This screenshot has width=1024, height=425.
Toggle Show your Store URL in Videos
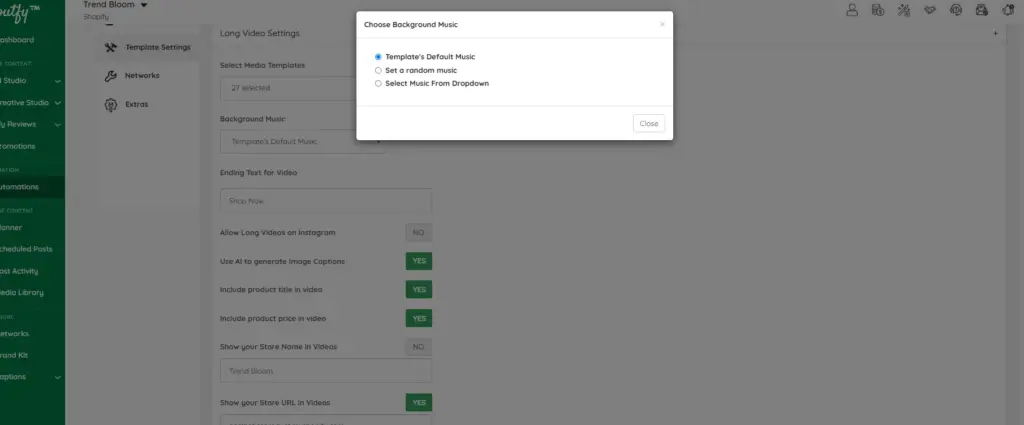[419, 402]
